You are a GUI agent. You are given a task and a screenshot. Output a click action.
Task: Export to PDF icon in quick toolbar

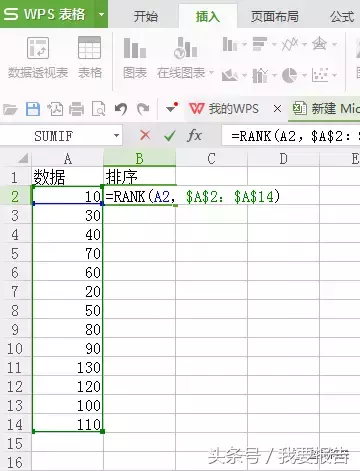[55, 109]
